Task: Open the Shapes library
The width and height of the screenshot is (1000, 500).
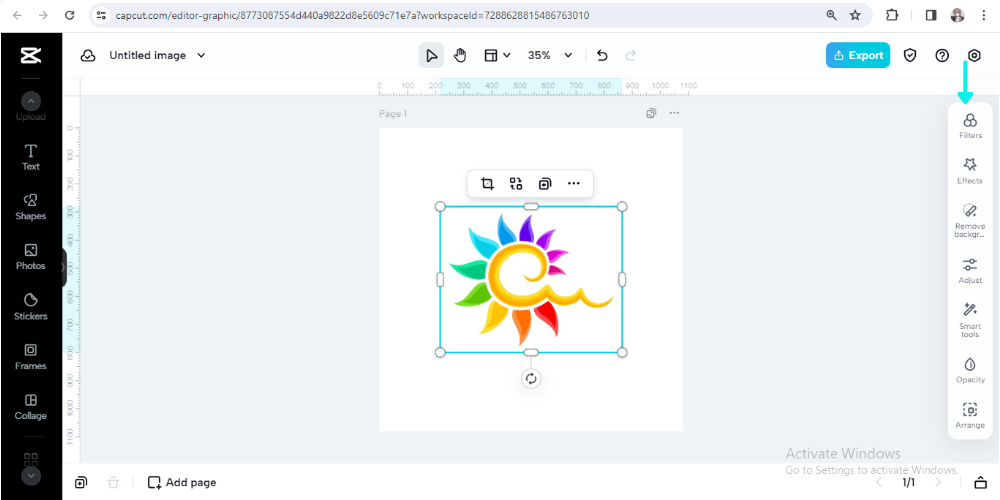Action: pos(31,207)
